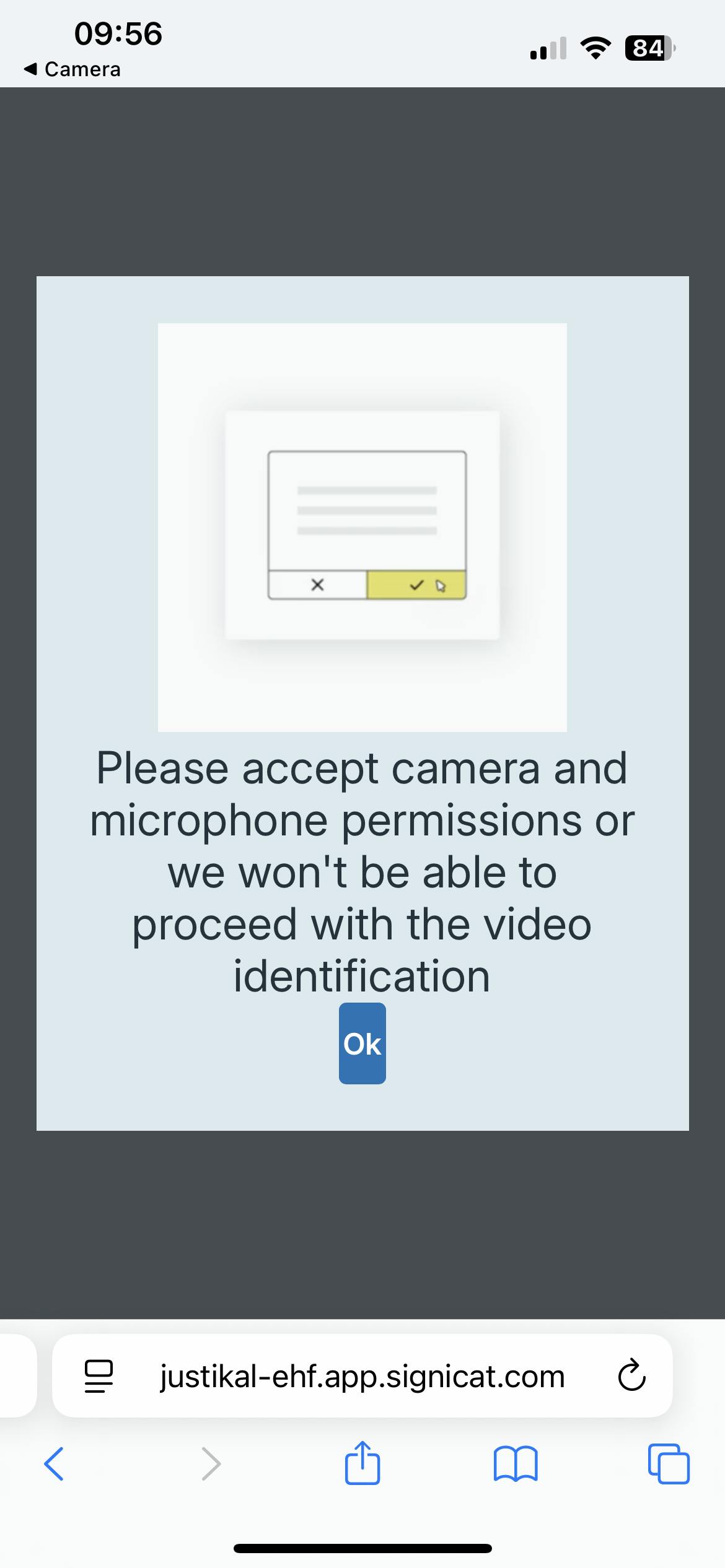Tap the justikal-ehf.app.signicat.com address field

(362, 1376)
